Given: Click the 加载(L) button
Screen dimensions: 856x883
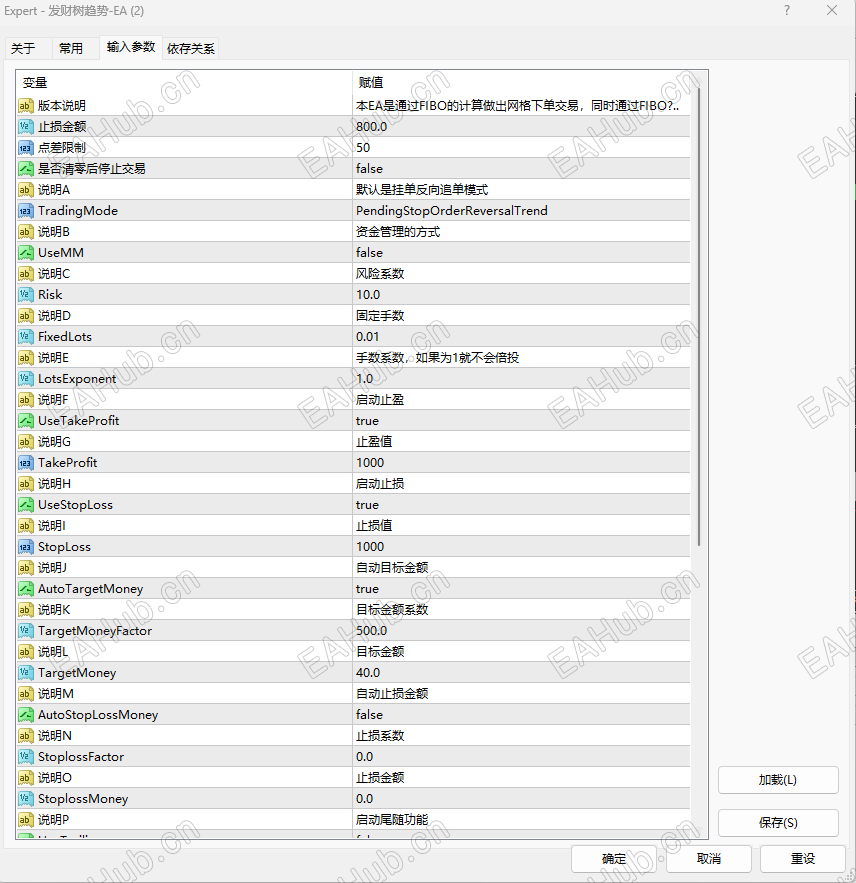Looking at the screenshot, I should tap(778, 780).
